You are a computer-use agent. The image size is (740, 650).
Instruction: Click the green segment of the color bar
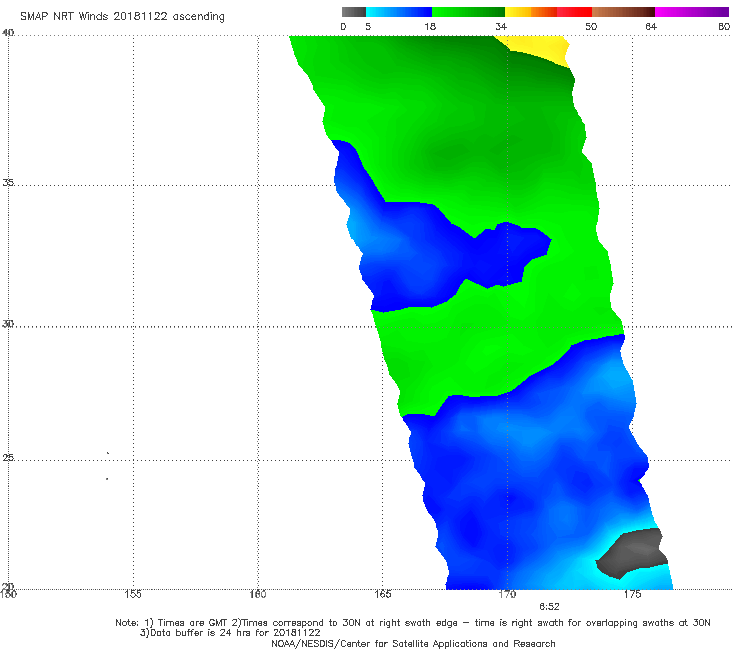[x=468, y=12]
